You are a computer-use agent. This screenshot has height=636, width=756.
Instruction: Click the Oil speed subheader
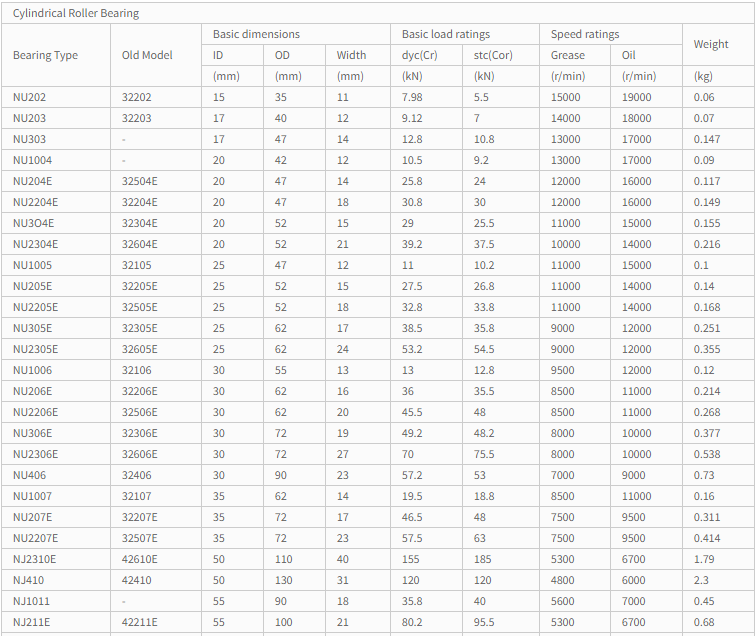coord(628,55)
